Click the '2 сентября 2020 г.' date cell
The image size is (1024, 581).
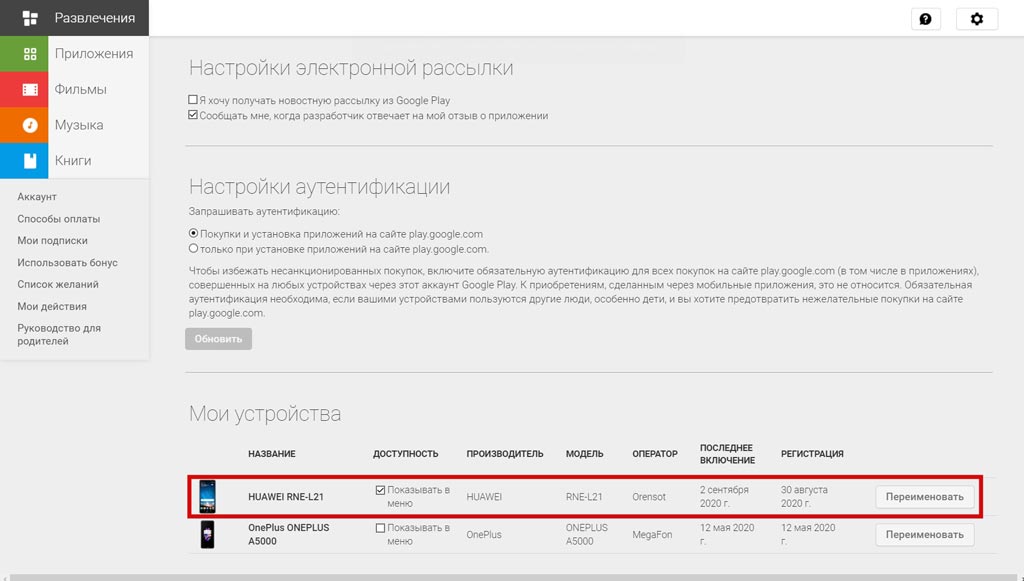[x=724, y=497]
